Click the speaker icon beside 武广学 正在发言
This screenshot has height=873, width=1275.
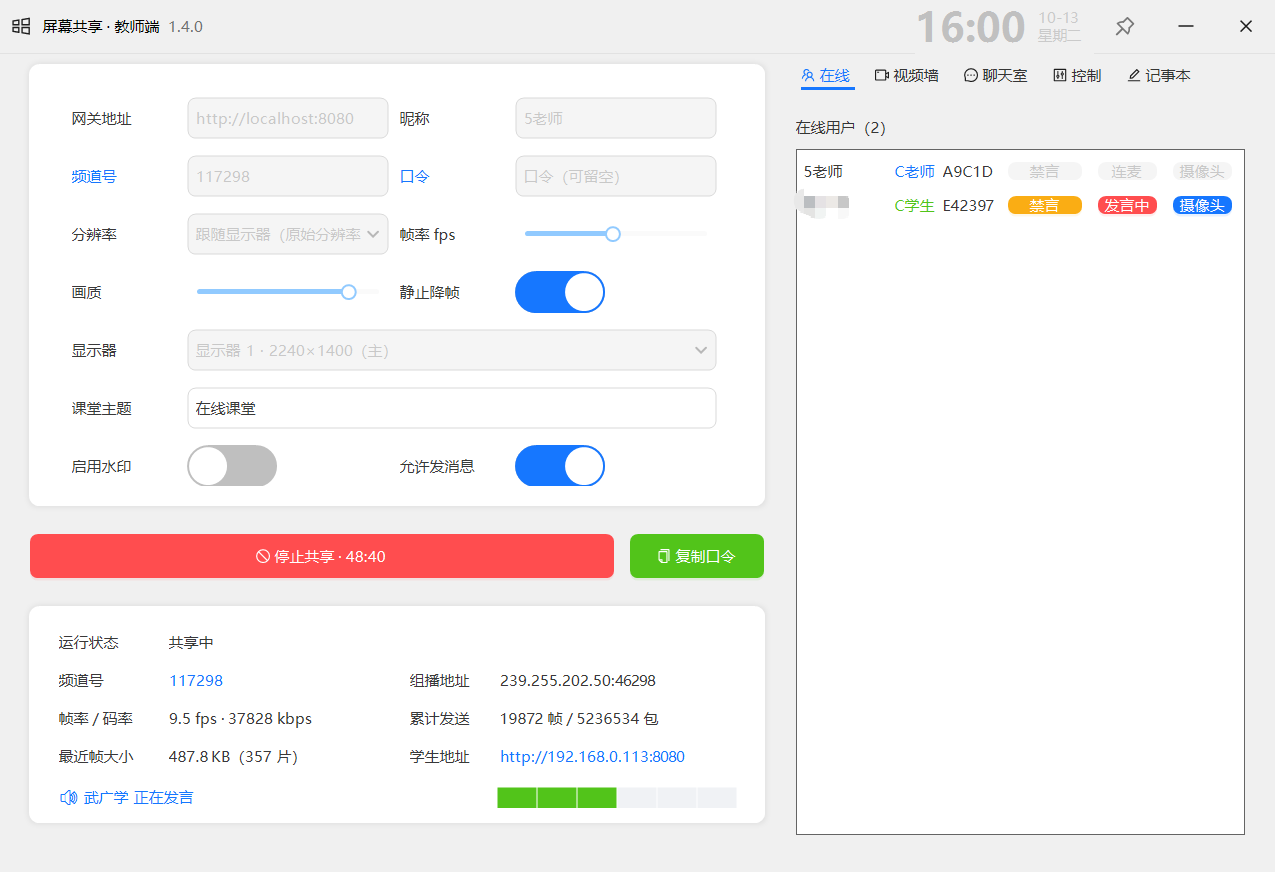point(68,798)
